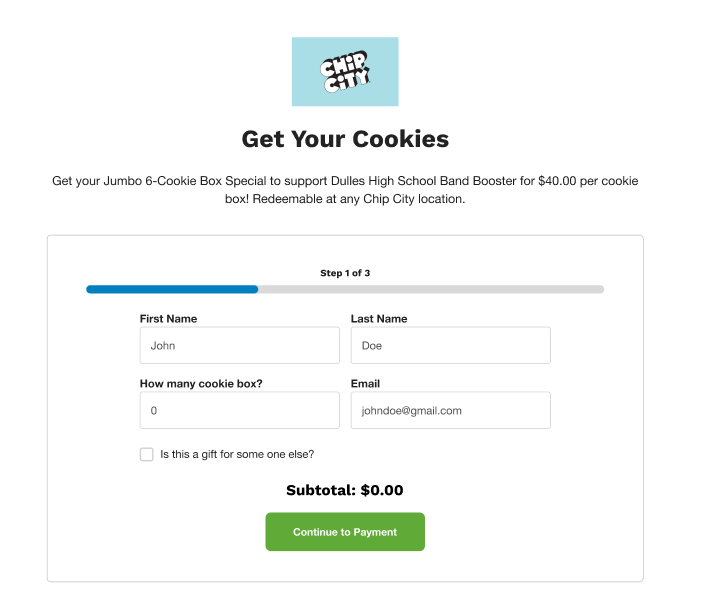Click into the Email input field
Viewport: 713px width, 605px height.
450,410
